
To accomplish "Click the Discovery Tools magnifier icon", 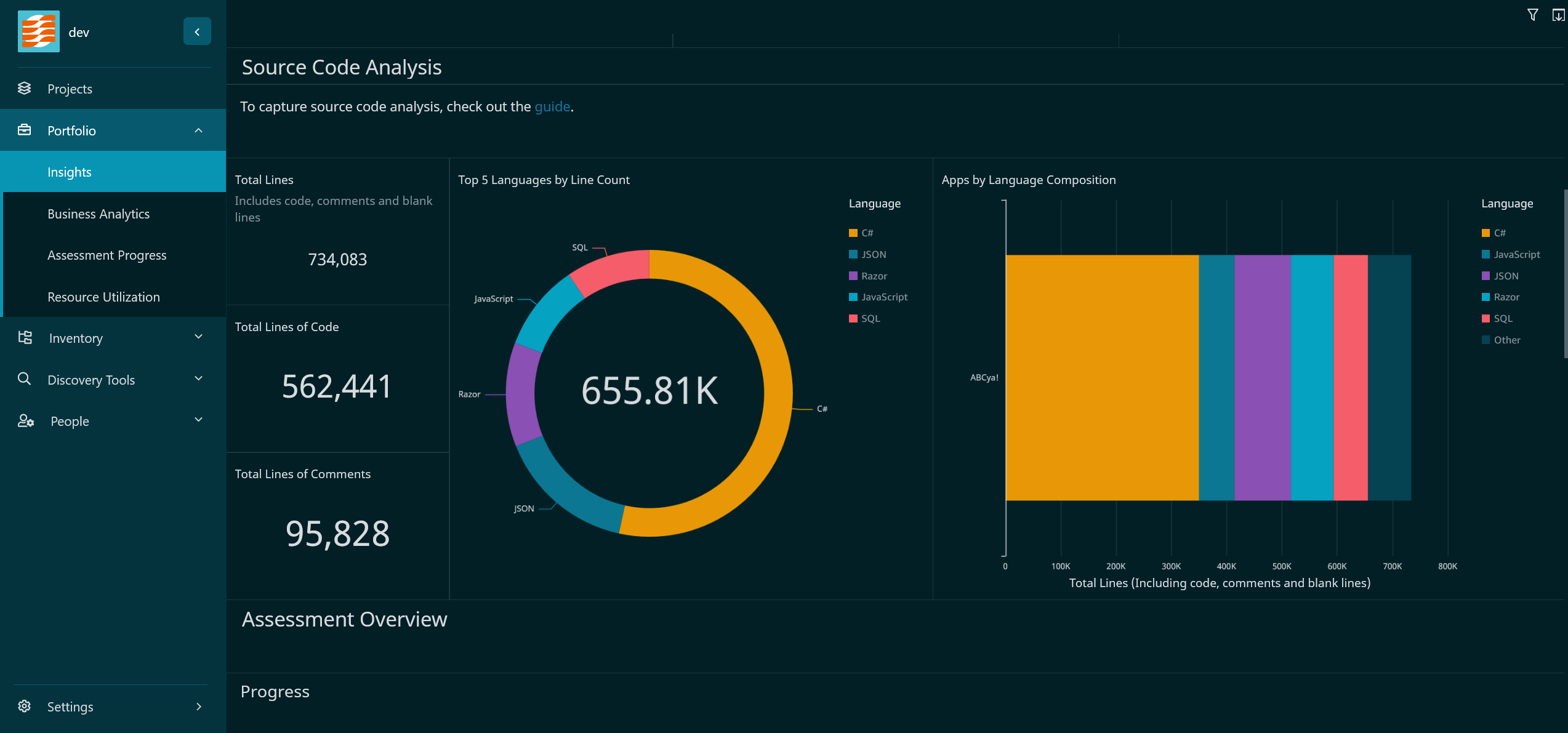I will coord(25,379).
